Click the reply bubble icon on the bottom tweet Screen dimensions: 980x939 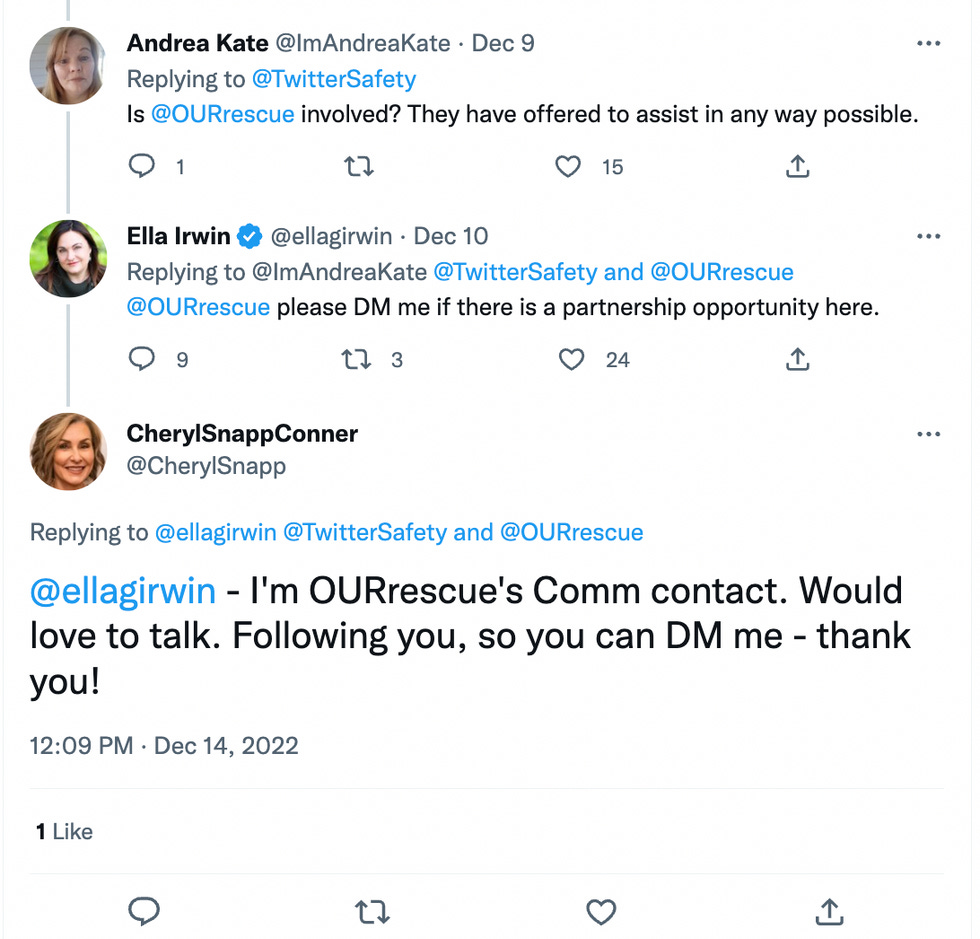(144, 911)
